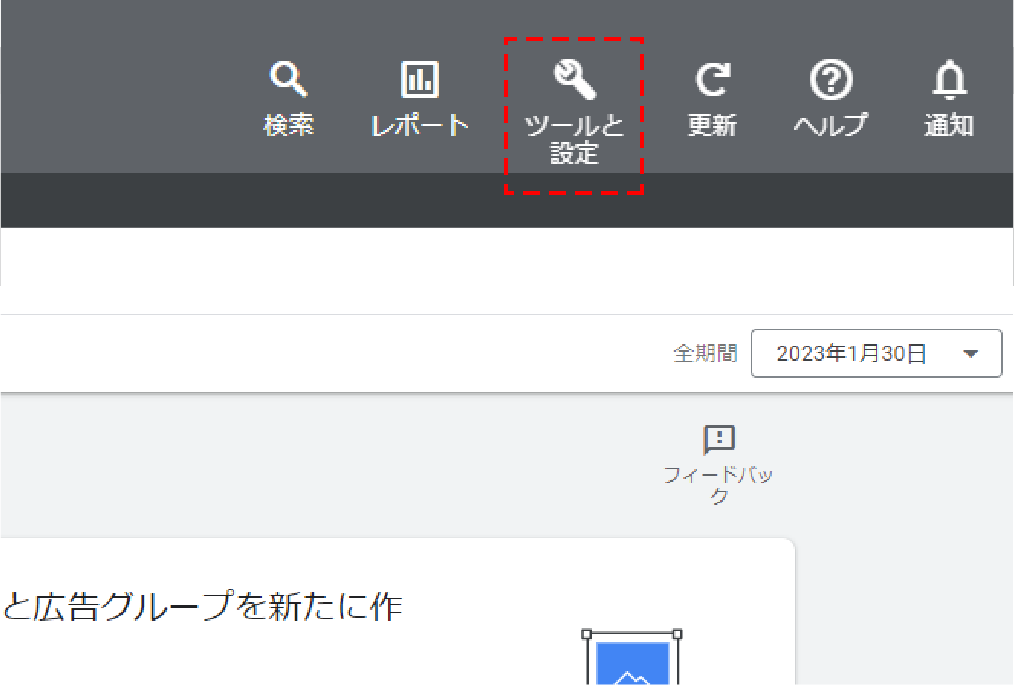Click the 更新 refresh icon
This screenshot has height=685, width=1014.
(x=712, y=79)
